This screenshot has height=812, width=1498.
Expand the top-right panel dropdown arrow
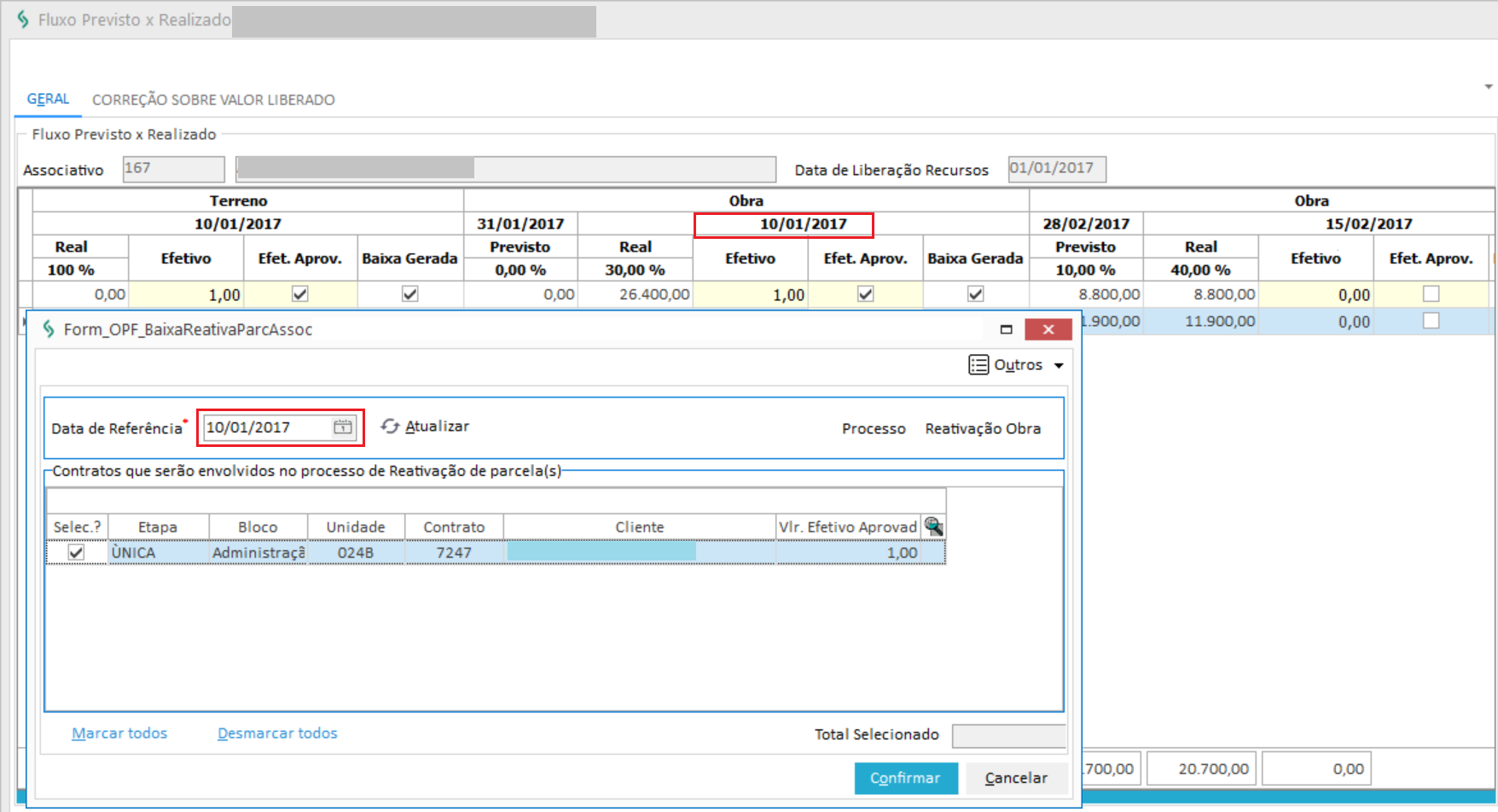(x=1488, y=87)
